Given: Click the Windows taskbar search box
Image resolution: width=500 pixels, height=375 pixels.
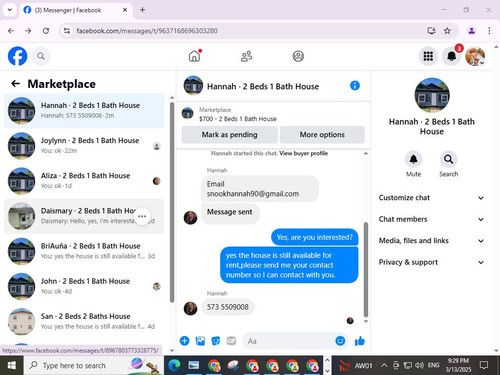Looking at the screenshot, I should point(94,365).
